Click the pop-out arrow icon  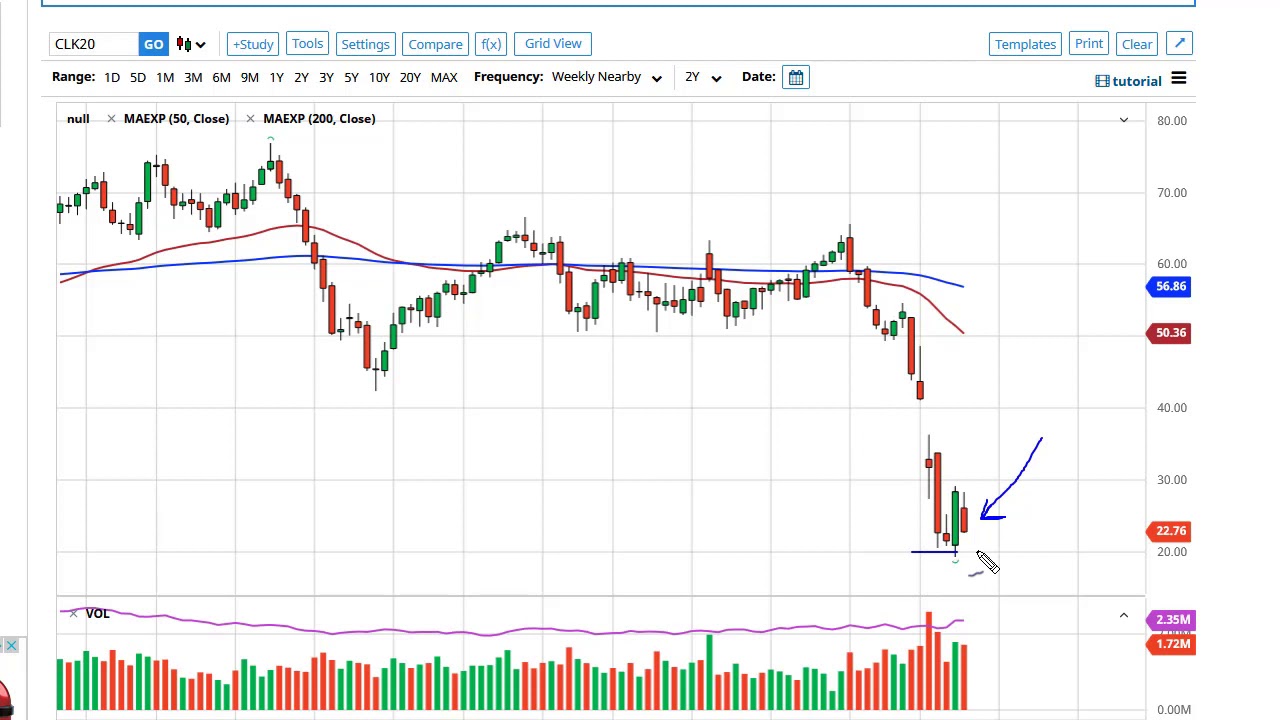[x=1179, y=43]
